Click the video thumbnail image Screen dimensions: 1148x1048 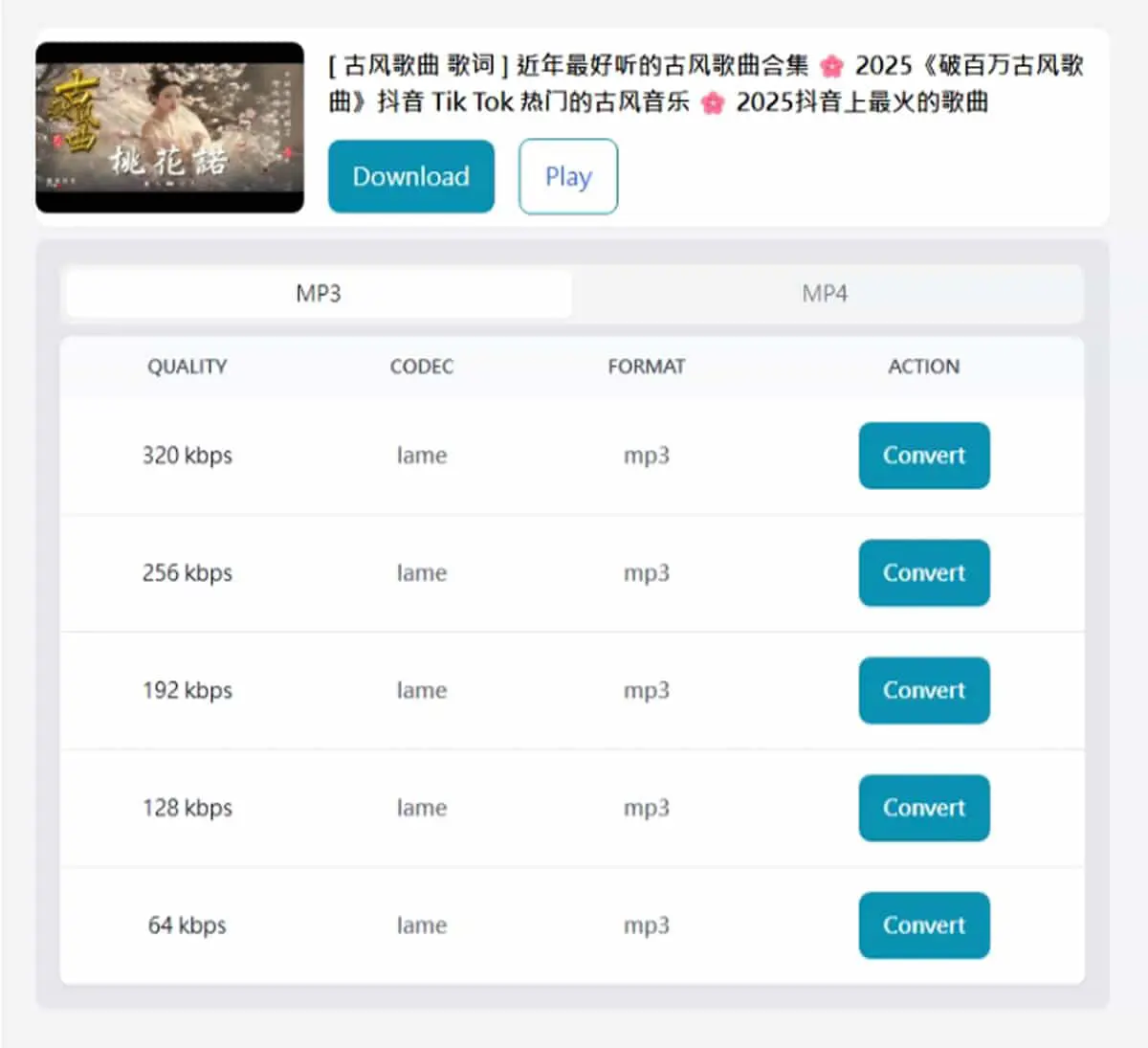[x=169, y=127]
